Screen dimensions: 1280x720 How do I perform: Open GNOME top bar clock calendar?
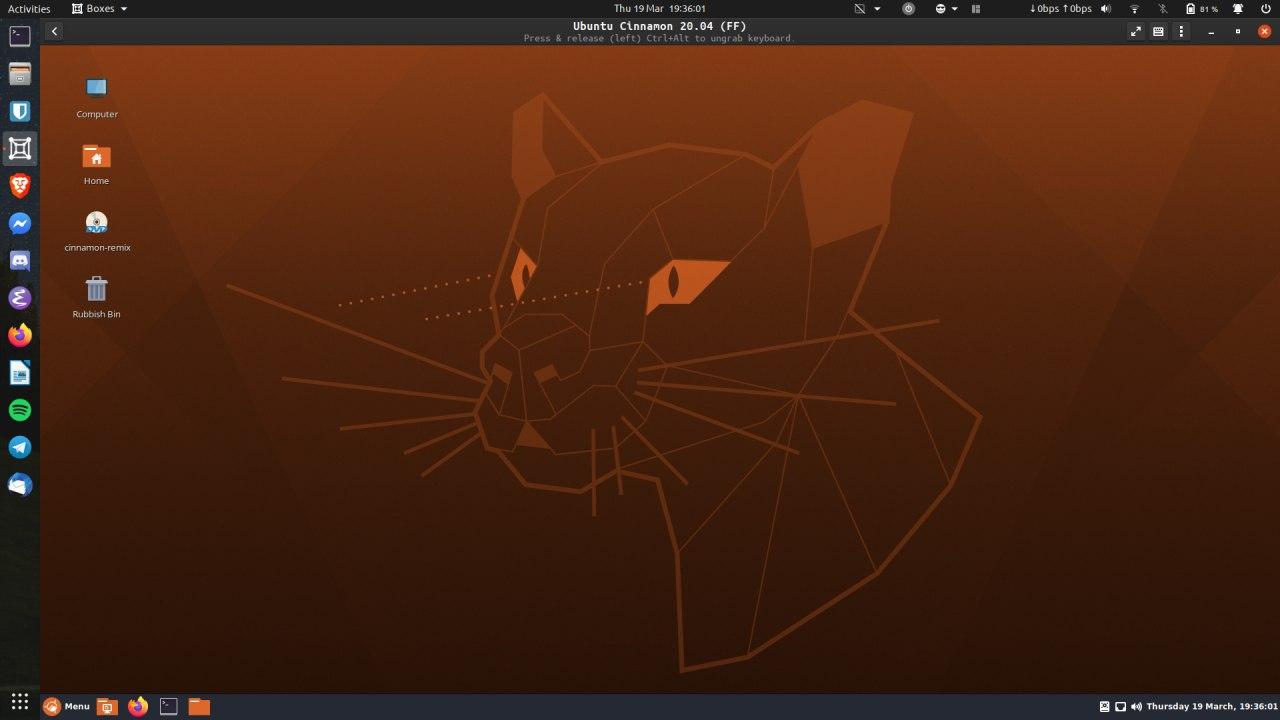point(659,8)
